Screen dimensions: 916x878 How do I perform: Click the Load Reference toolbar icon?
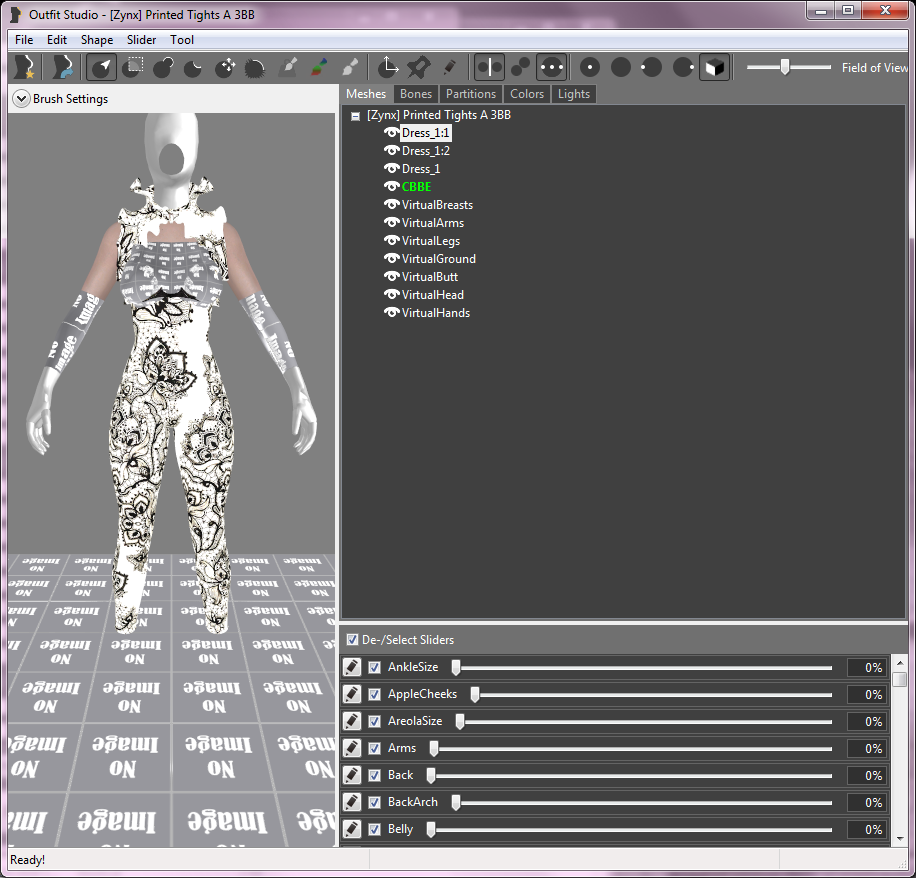coord(62,67)
